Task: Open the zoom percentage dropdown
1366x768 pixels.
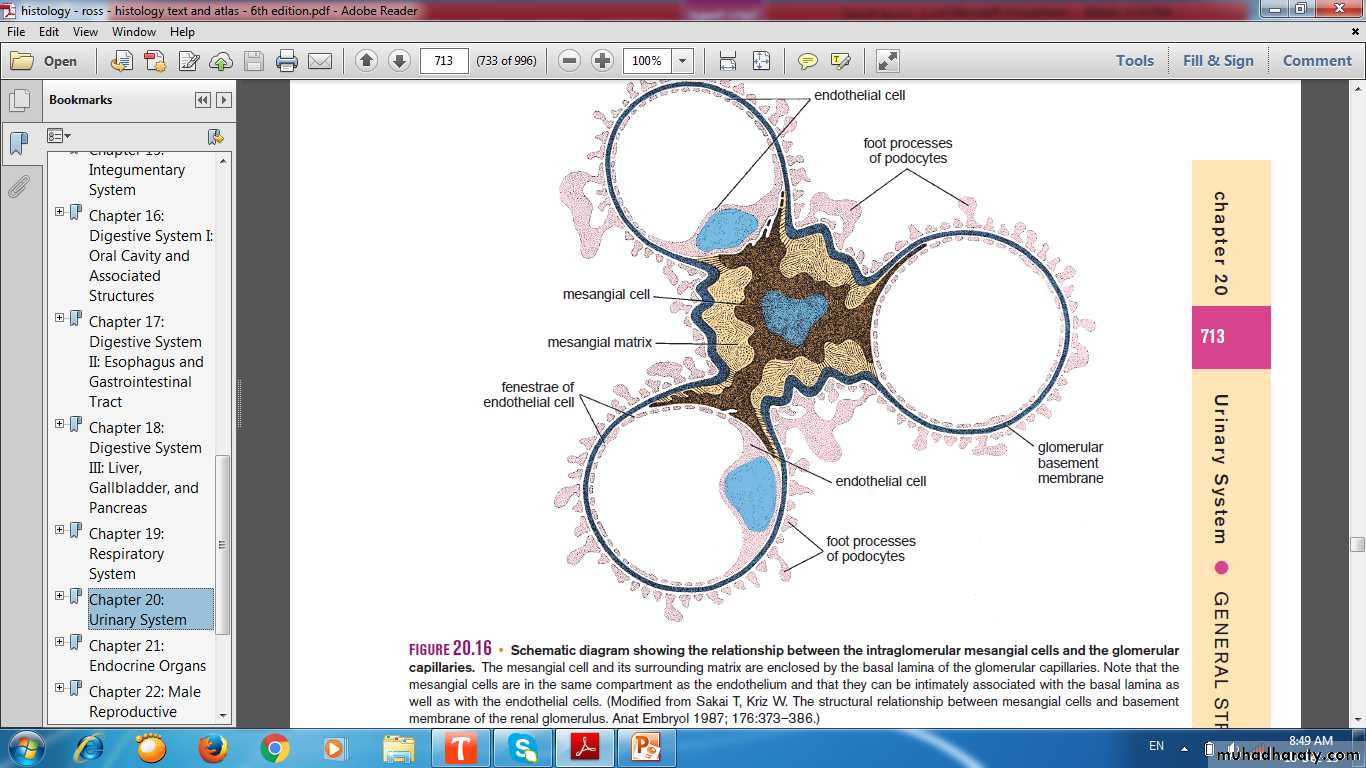Action: [684, 61]
